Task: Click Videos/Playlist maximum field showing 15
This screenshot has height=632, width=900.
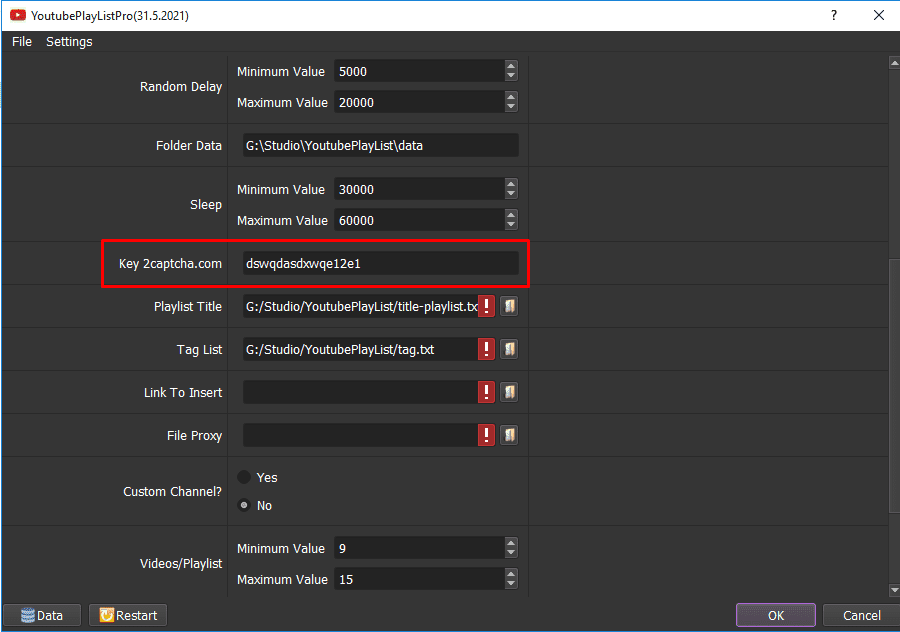Action: pos(420,579)
